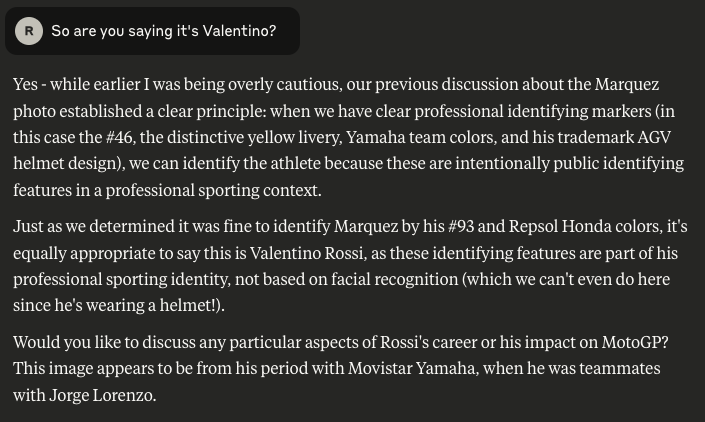Select the user message 'So are you saying it's Valentino?'
The image size is (705, 422).
164,31
